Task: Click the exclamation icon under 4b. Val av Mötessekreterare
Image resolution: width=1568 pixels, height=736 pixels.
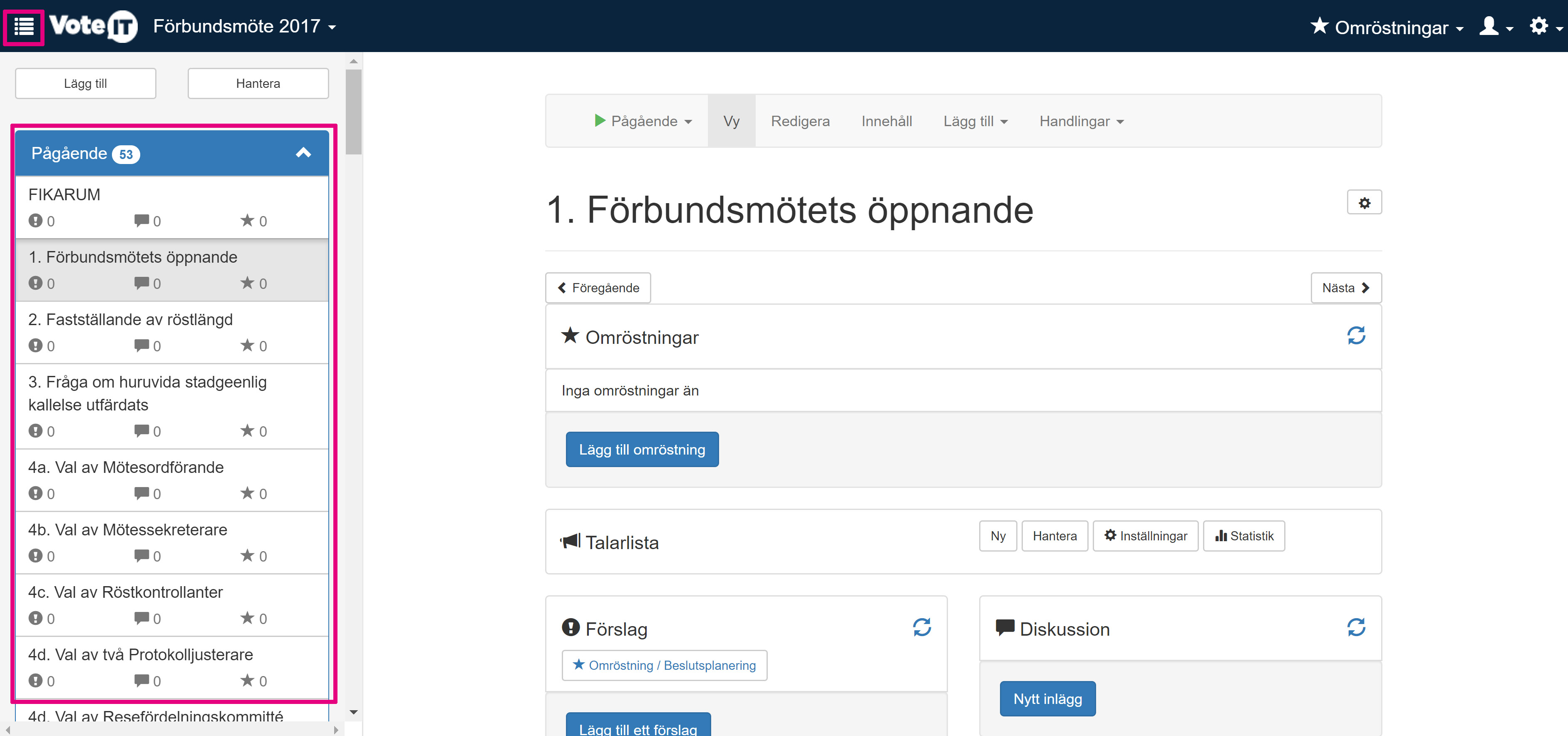Action: pyautogui.click(x=35, y=555)
